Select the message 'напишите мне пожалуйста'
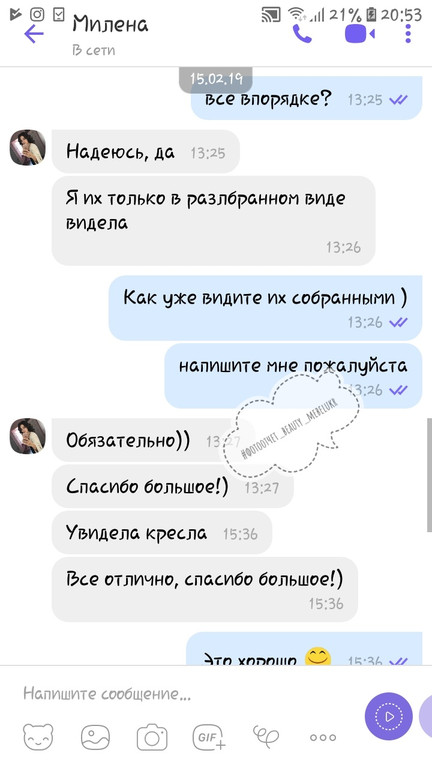The width and height of the screenshot is (432, 768). [x=293, y=376]
